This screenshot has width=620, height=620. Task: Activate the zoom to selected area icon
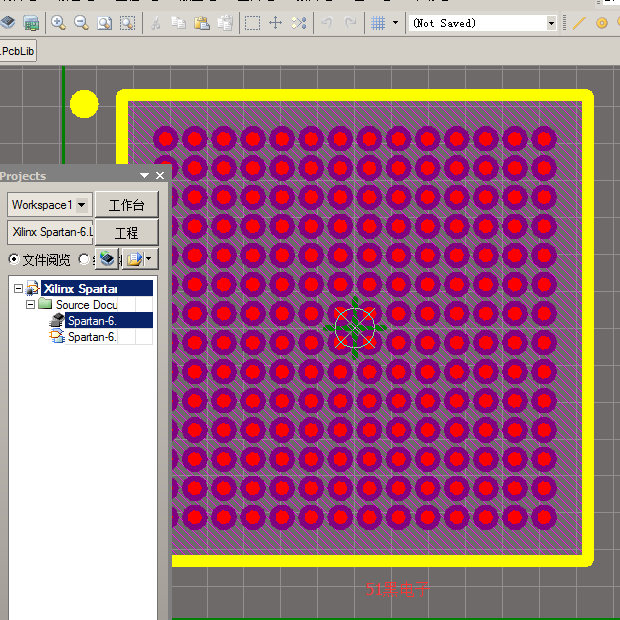coord(127,23)
